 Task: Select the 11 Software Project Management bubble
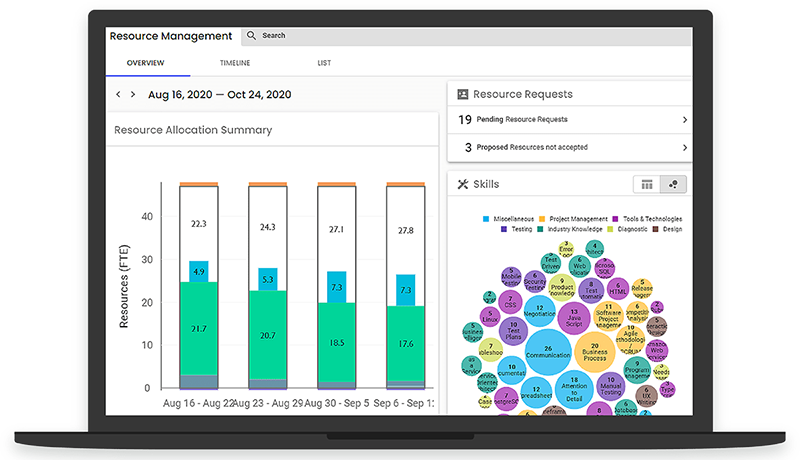(x=608, y=316)
